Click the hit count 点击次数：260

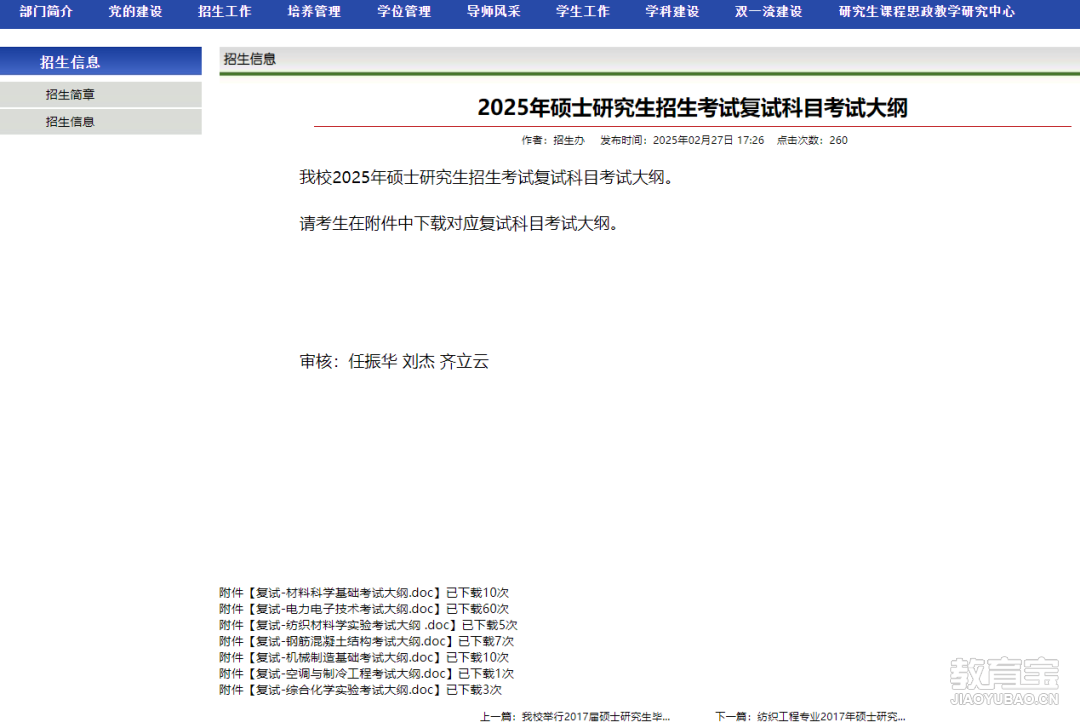(x=812, y=141)
